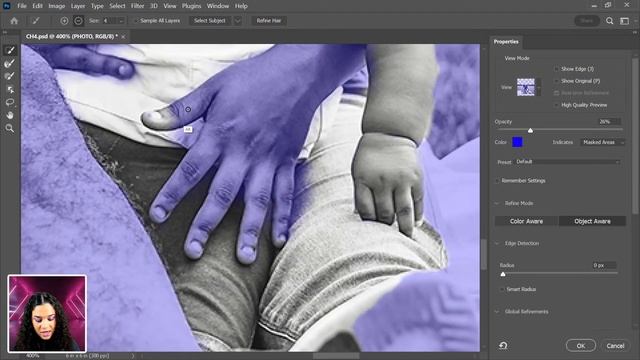Select the Zoom tool
The image size is (640, 360).
click(9, 129)
